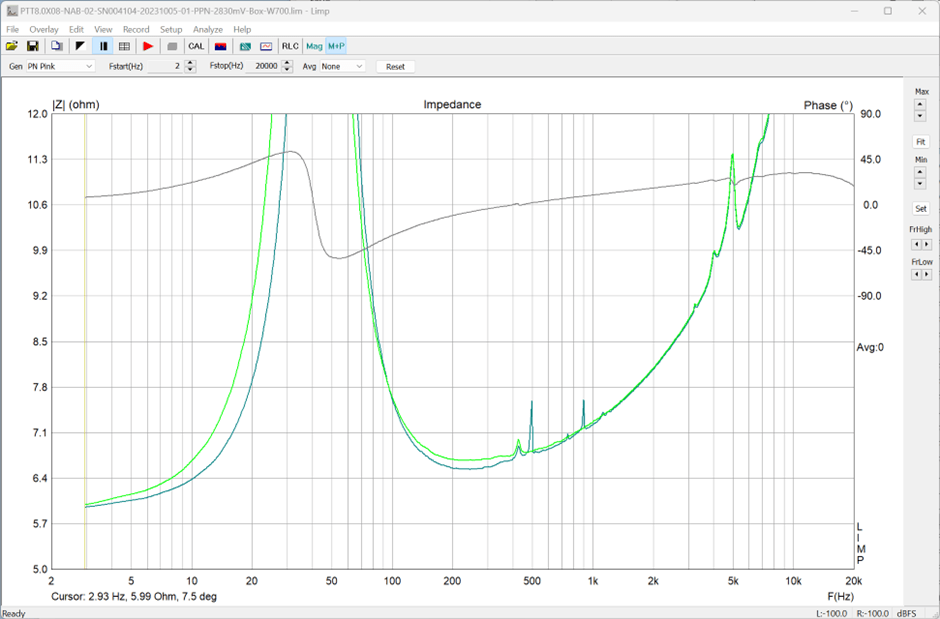940x619 pixels.
Task: Click the '|Z| (ohm)' axis label
Action: click(x=76, y=105)
